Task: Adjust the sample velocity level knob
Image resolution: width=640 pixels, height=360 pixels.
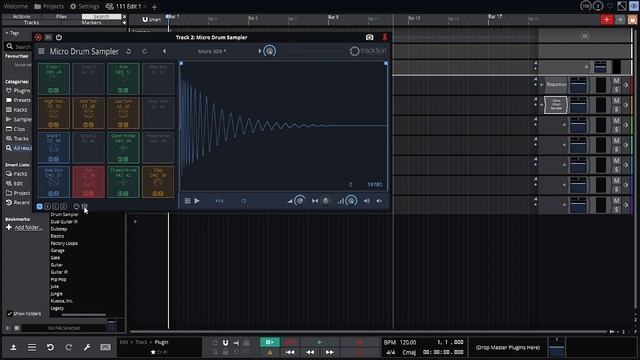Action: tap(351, 201)
